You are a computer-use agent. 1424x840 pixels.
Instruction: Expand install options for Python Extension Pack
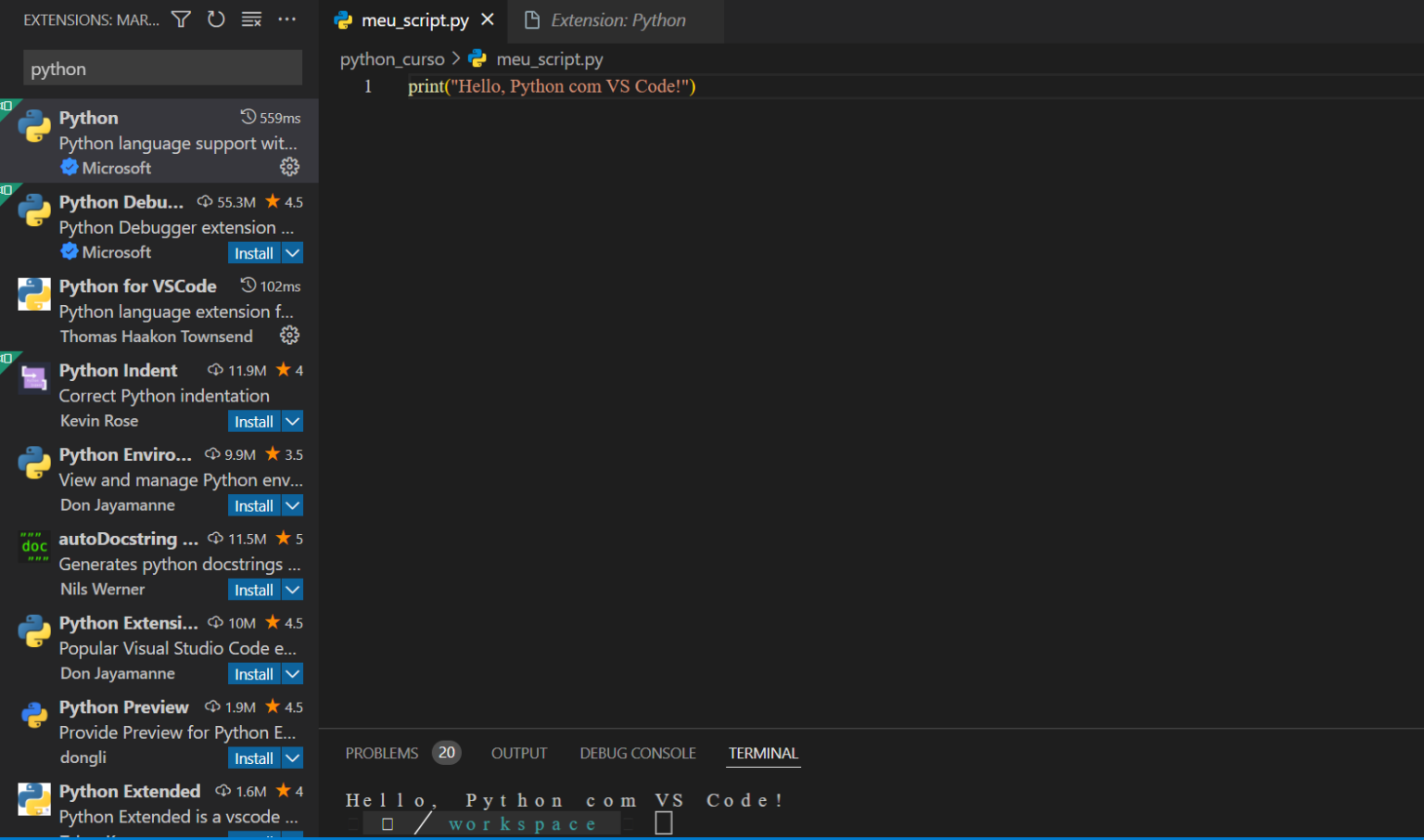tap(293, 674)
